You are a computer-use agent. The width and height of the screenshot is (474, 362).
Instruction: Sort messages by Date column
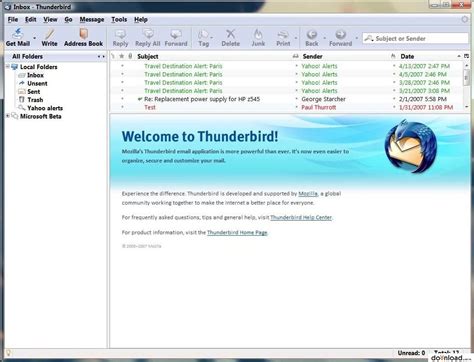click(407, 56)
